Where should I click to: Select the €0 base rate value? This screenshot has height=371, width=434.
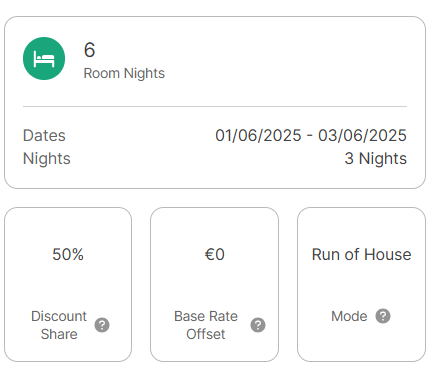(215, 255)
